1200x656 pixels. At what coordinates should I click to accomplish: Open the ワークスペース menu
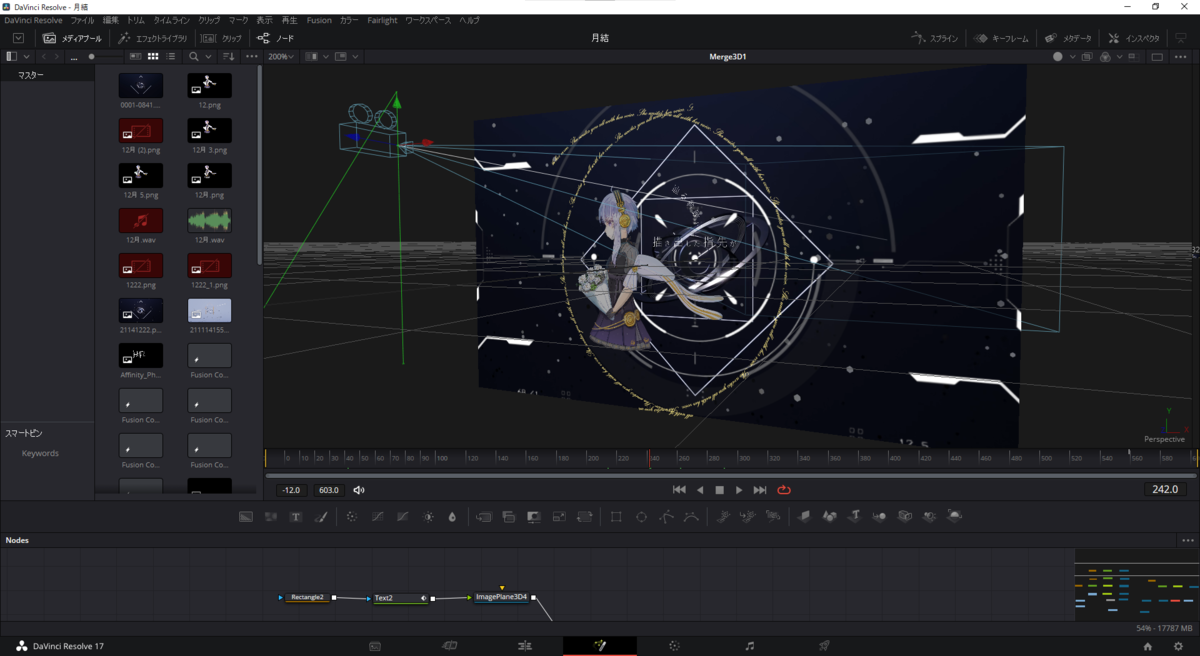click(428, 20)
